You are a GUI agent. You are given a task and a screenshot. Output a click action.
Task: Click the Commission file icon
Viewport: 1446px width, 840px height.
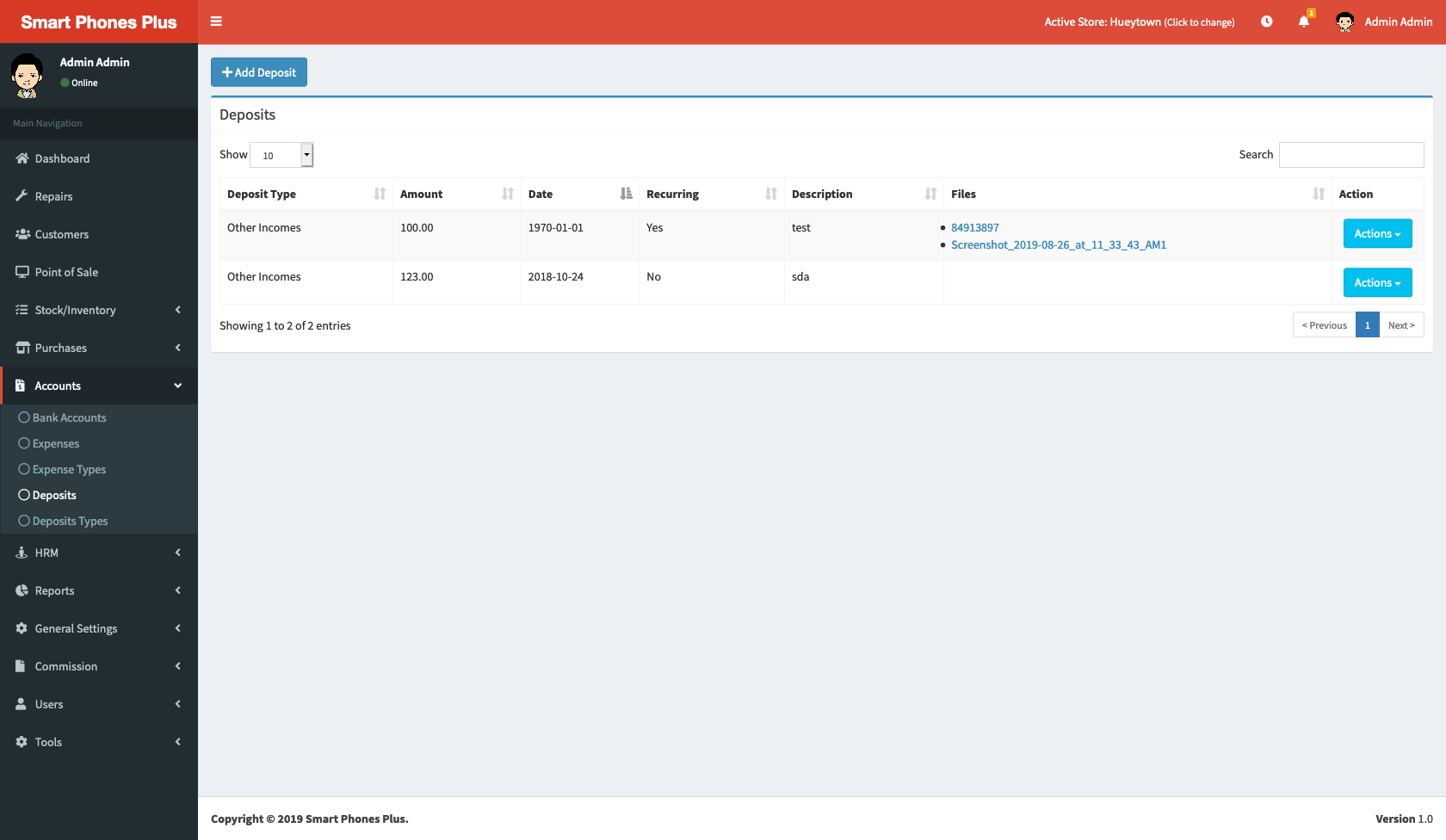click(x=21, y=666)
